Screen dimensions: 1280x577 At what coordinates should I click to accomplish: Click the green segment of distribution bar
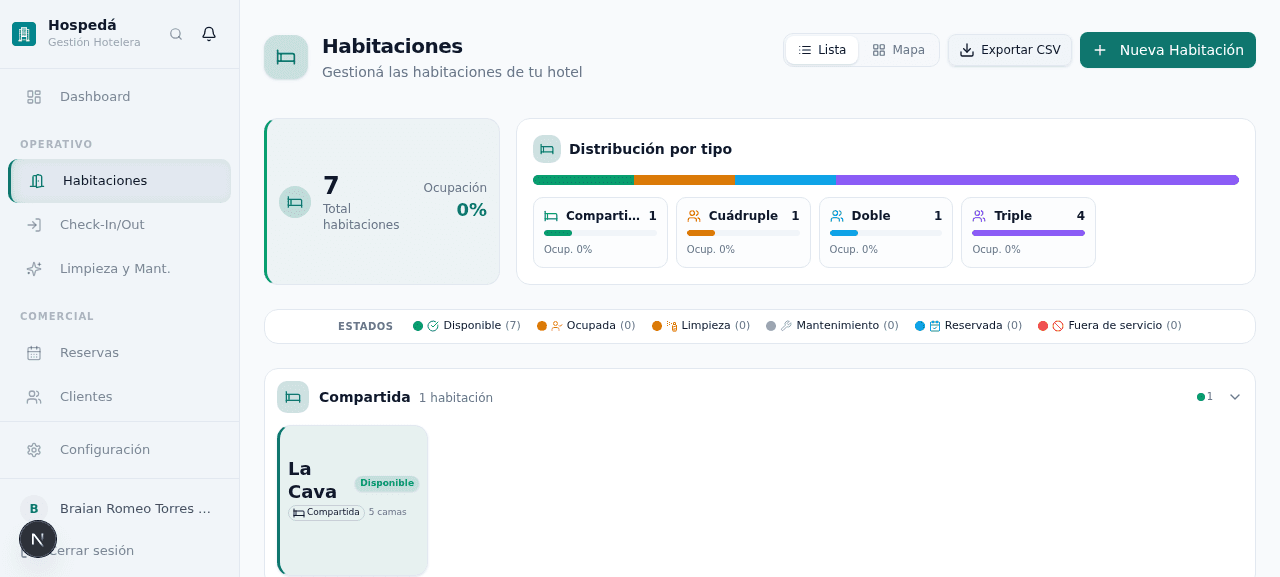click(x=583, y=180)
